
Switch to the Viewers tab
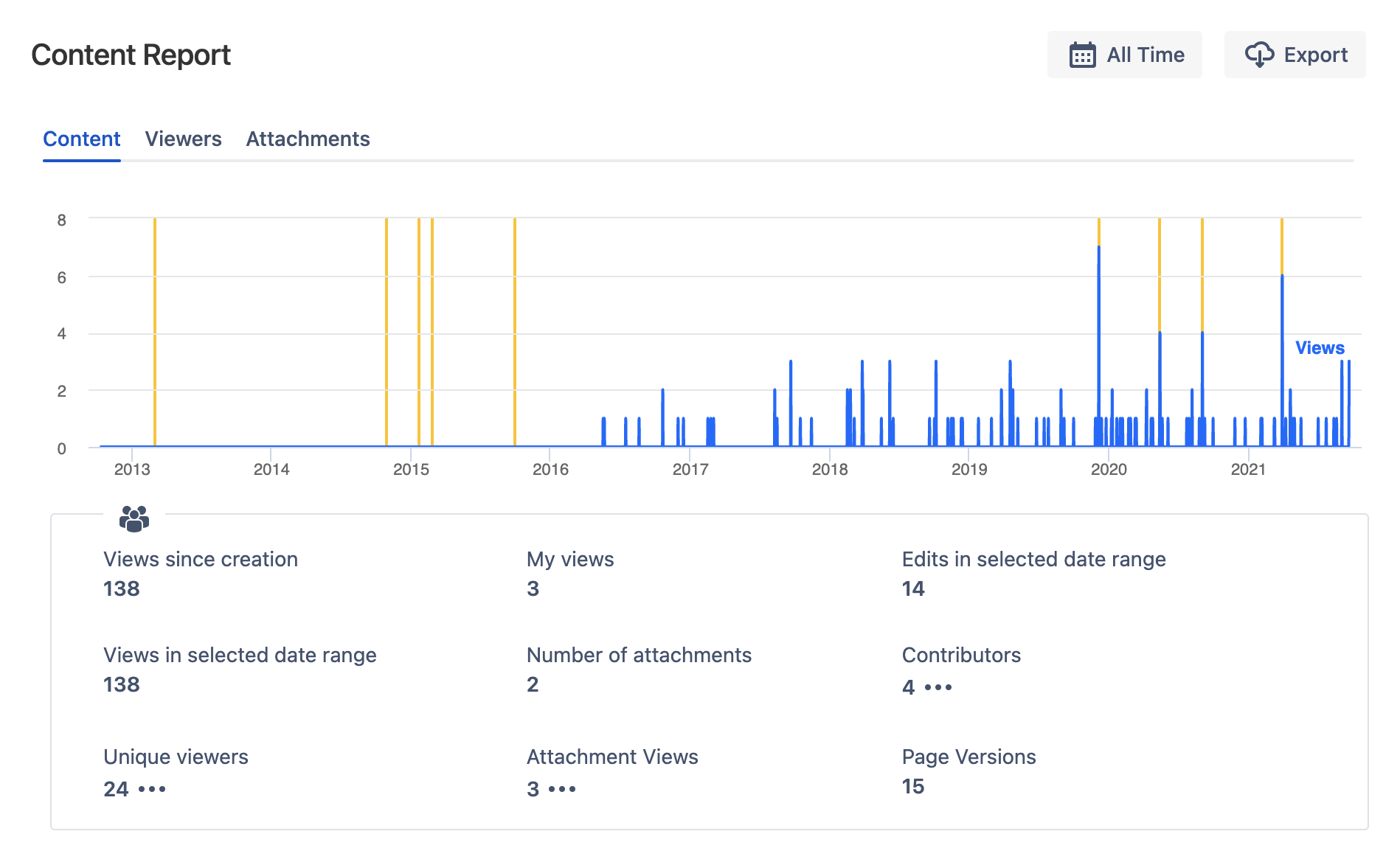click(183, 139)
